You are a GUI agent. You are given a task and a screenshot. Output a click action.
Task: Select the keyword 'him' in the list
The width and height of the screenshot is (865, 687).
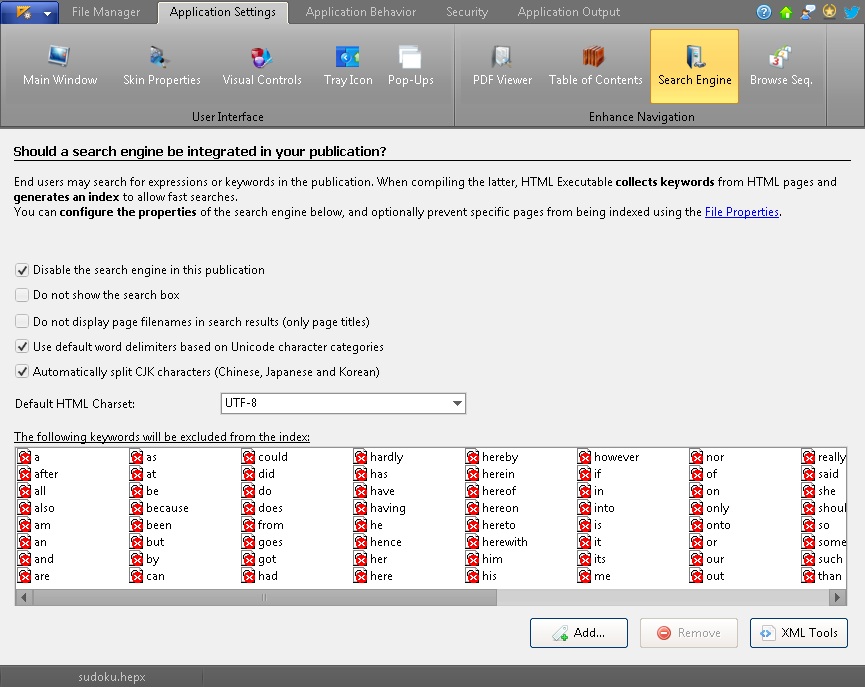coord(492,559)
